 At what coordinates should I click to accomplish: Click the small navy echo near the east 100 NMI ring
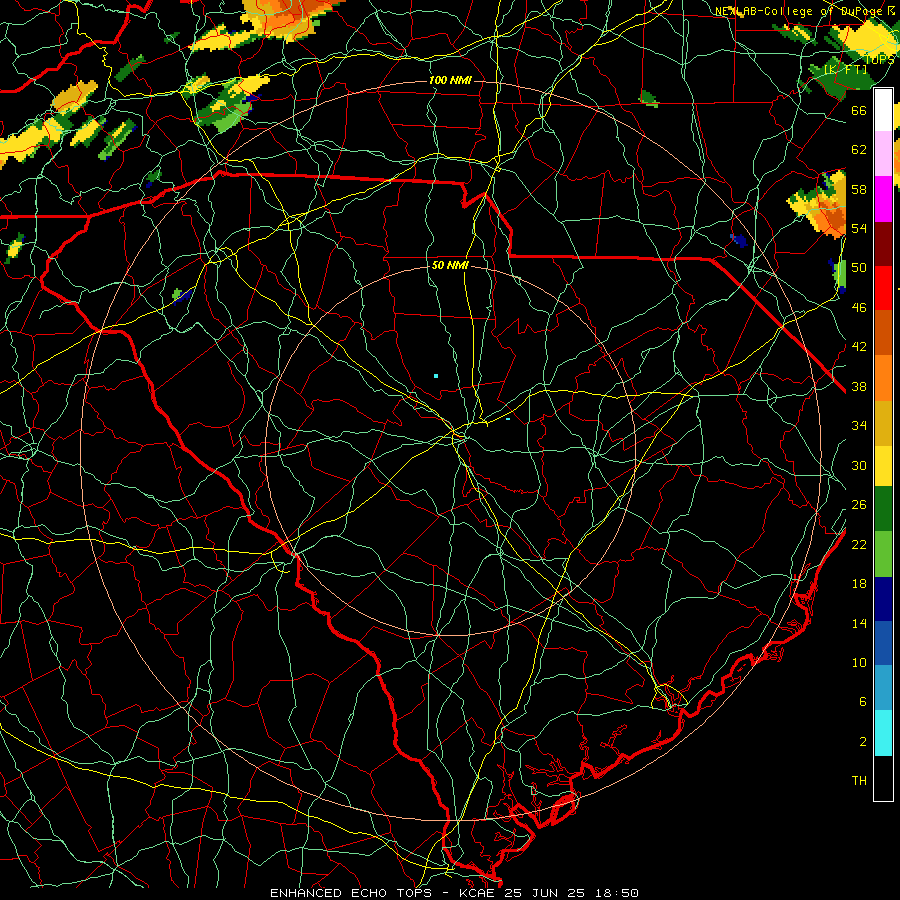[x=739, y=240]
